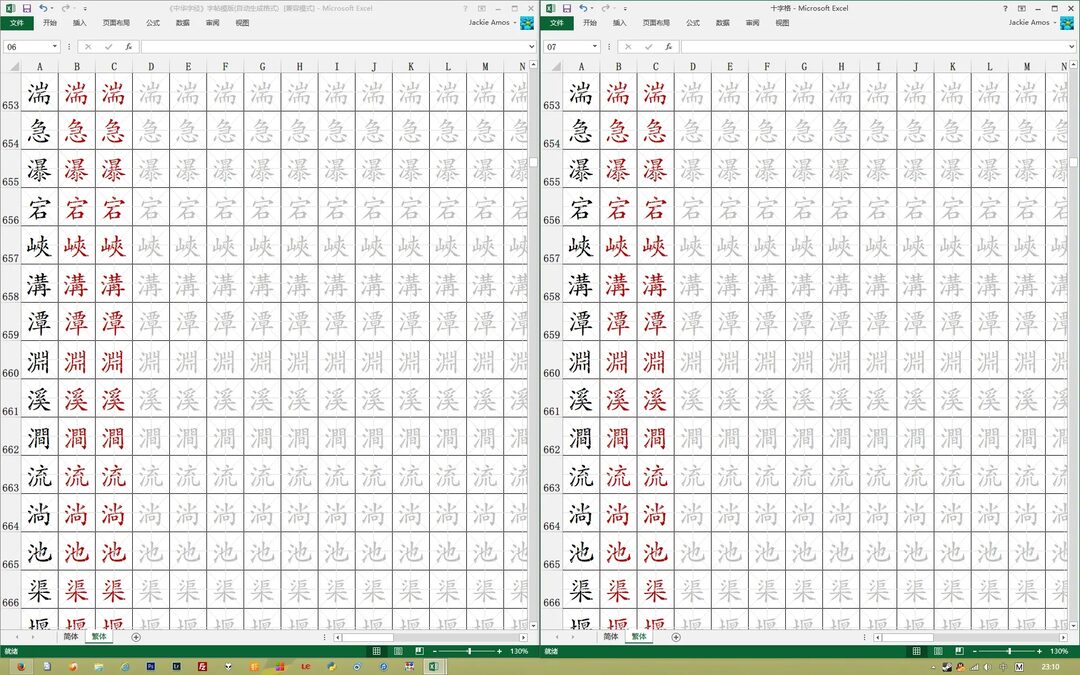Open 页面布局 tab in left window
Screen dimensions: 1080x675
[116, 23]
